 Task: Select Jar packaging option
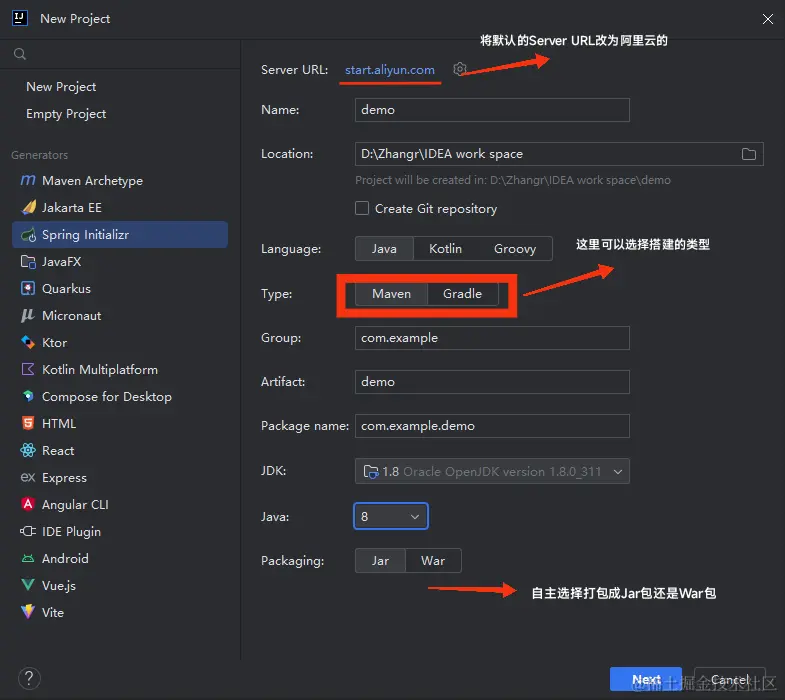point(380,561)
